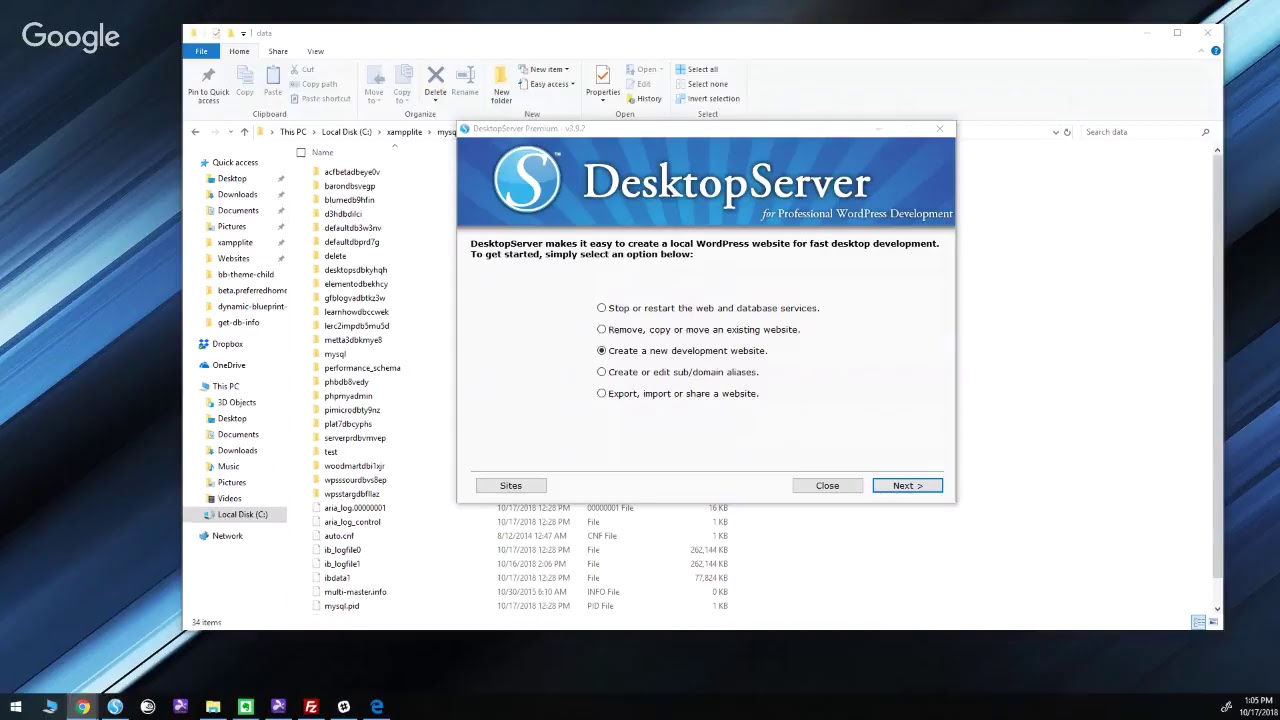Select the mysql.pid file
This screenshot has width=1280, height=720.
[x=341, y=606]
